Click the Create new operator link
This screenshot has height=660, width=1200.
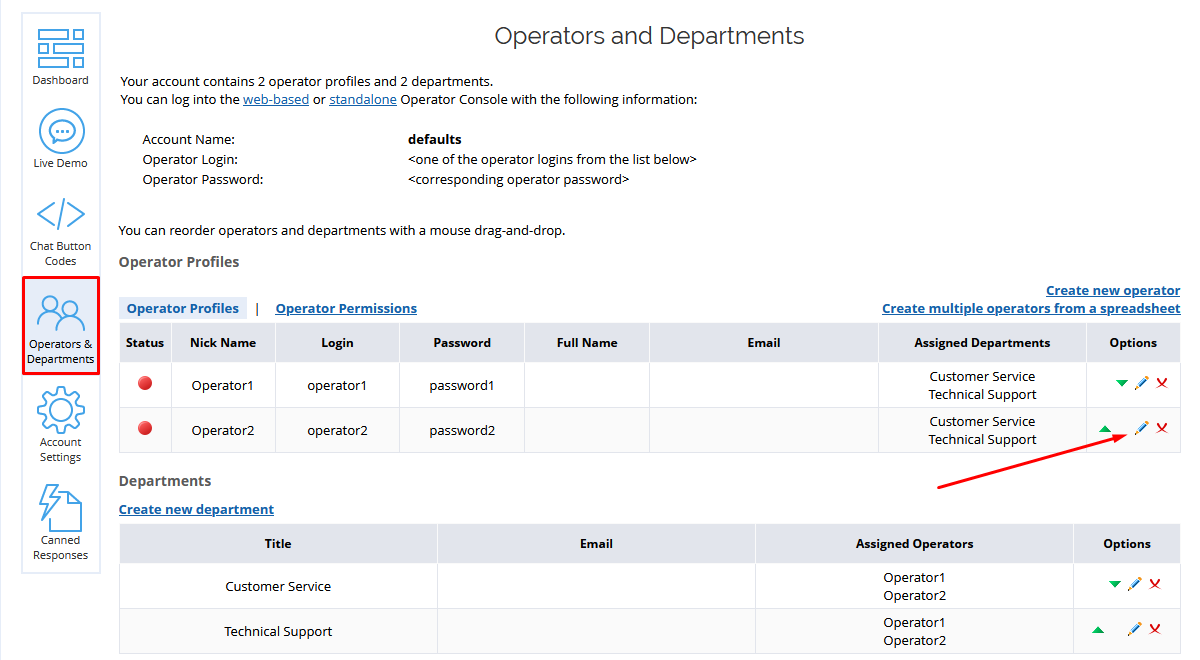(x=1113, y=290)
